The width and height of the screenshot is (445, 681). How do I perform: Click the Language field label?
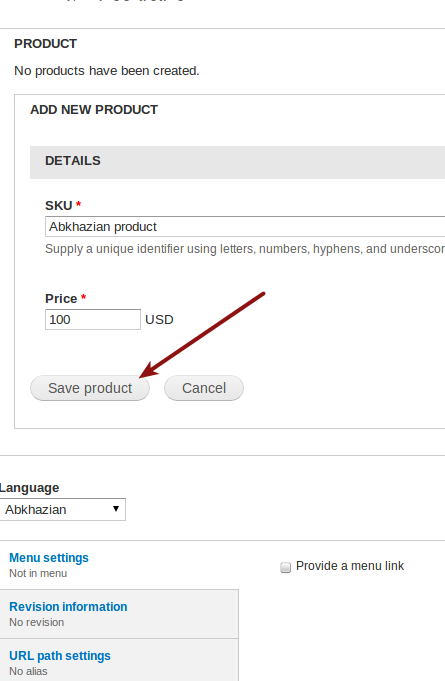30,488
